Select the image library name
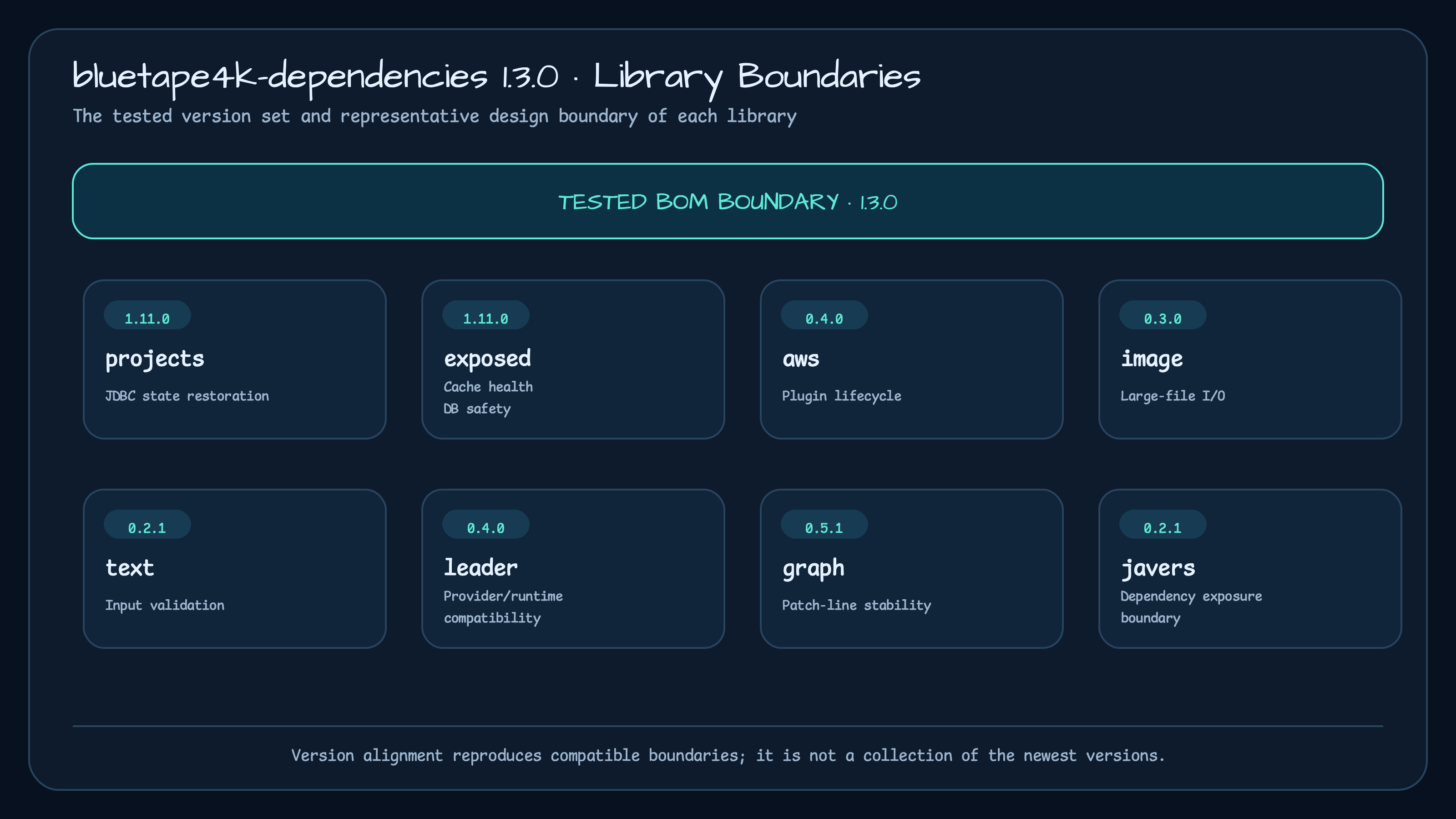The image size is (1456, 819). point(1152,359)
